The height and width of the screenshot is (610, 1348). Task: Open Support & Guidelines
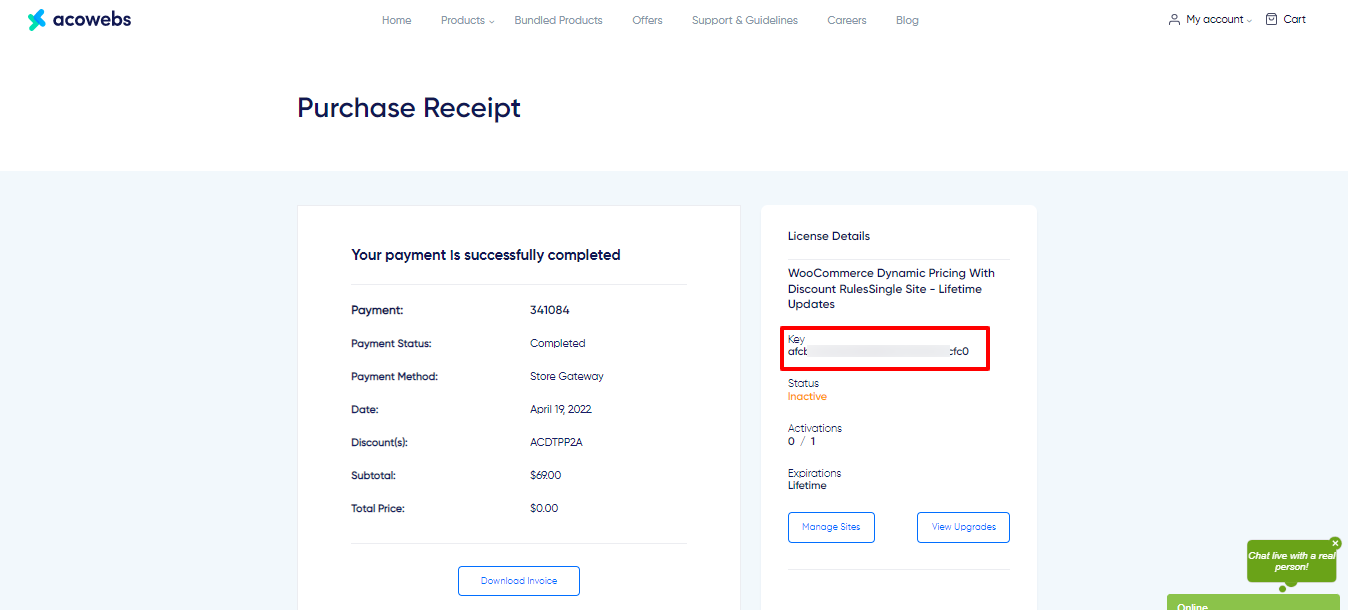click(x=745, y=20)
